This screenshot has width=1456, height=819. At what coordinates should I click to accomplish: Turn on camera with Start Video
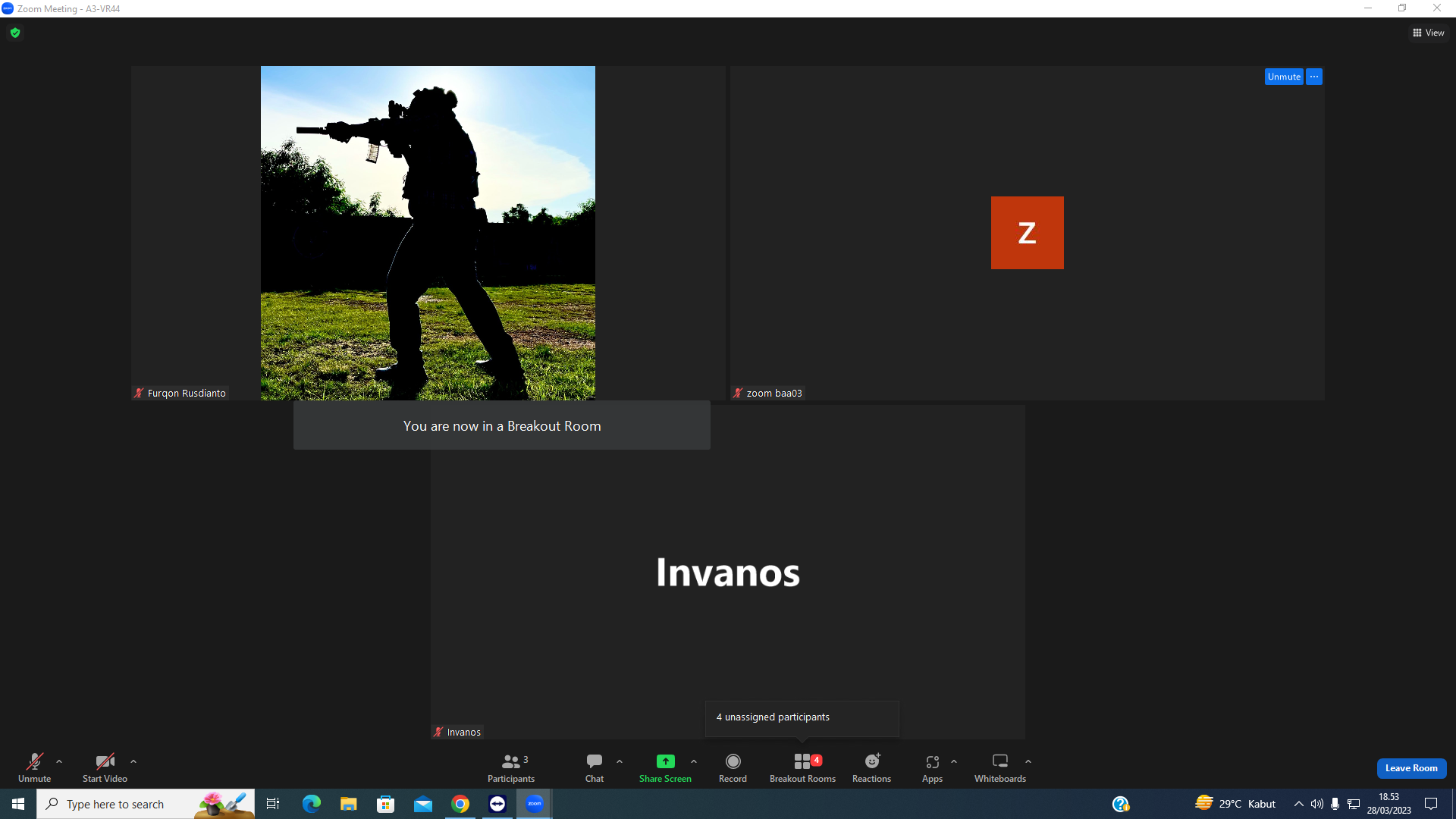click(105, 767)
